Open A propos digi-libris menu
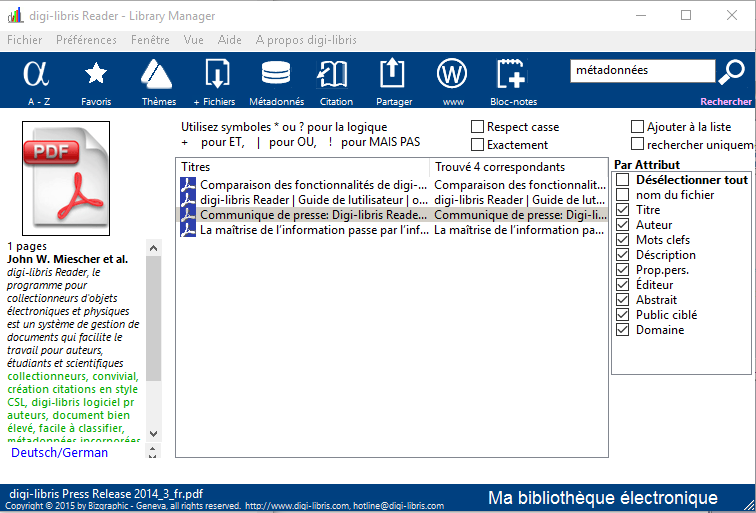Viewport: 756px width, 513px height. pyautogui.click(x=306, y=40)
